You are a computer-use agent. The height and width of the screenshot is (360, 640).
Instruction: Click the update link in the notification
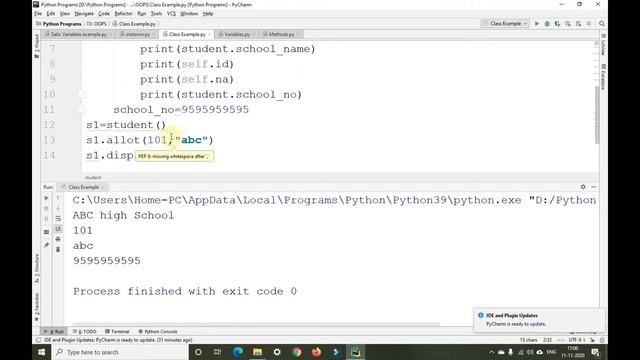(538, 324)
